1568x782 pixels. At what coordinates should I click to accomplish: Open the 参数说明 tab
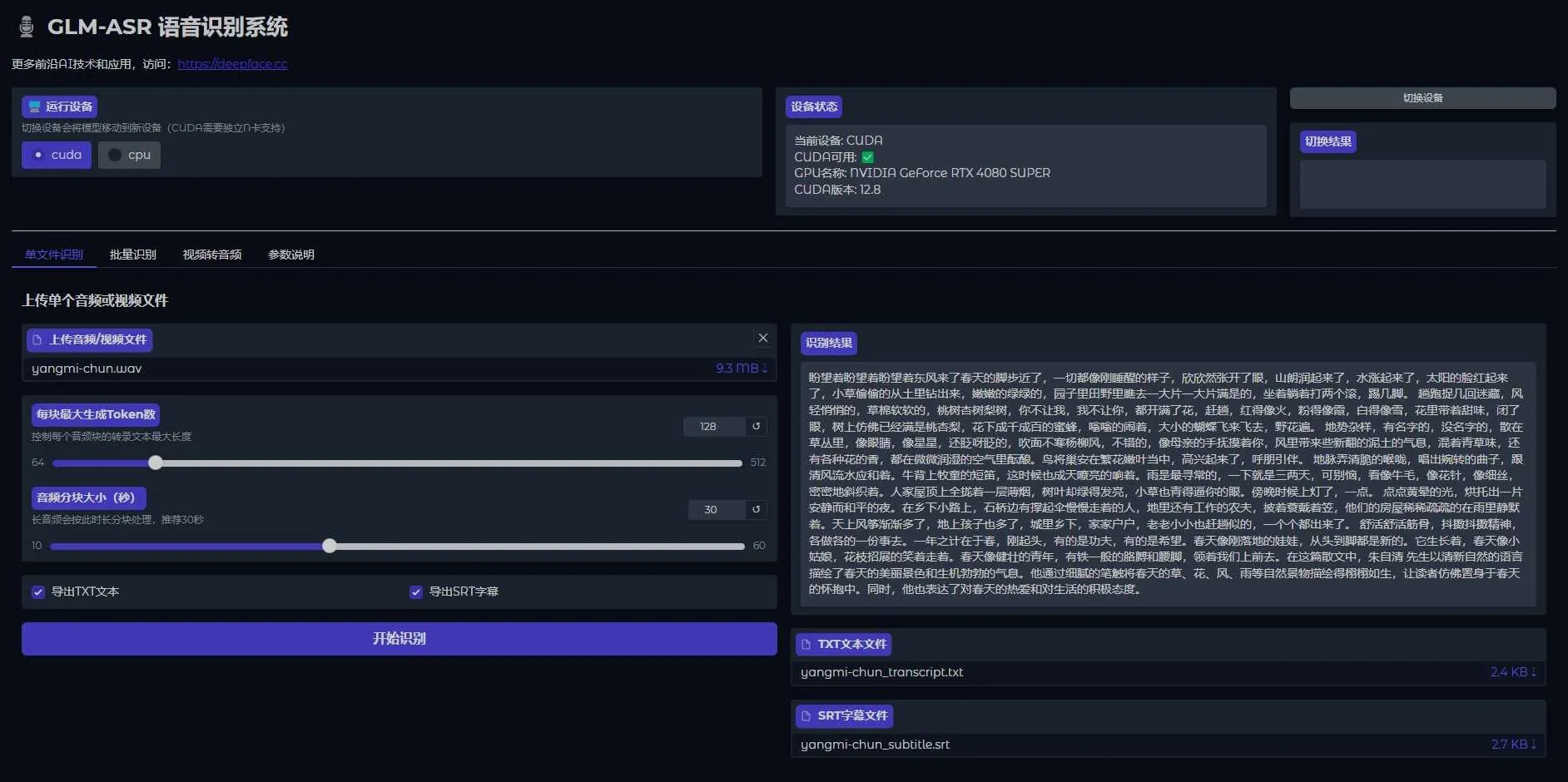pos(291,255)
